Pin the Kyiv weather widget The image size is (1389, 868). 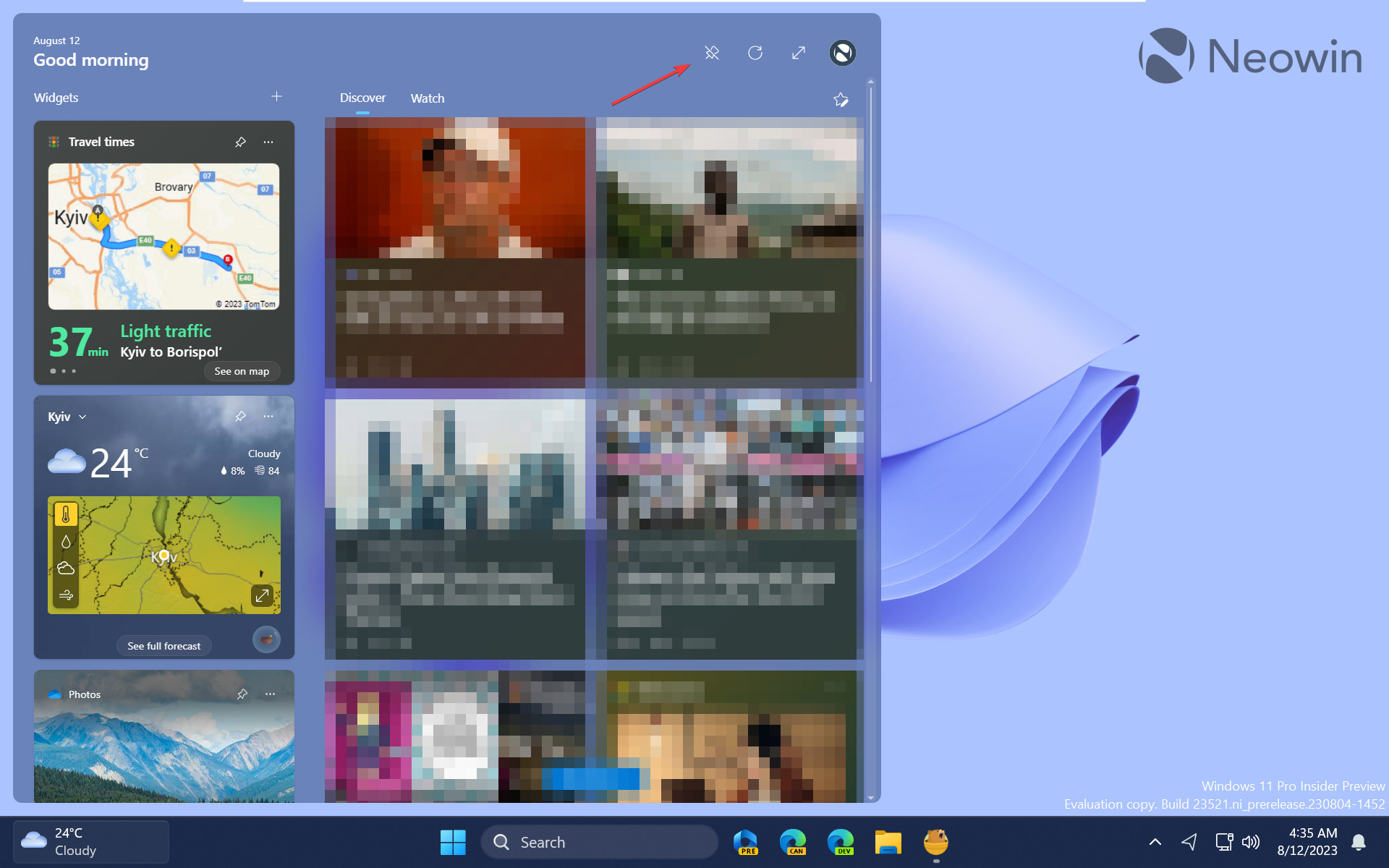click(x=240, y=416)
